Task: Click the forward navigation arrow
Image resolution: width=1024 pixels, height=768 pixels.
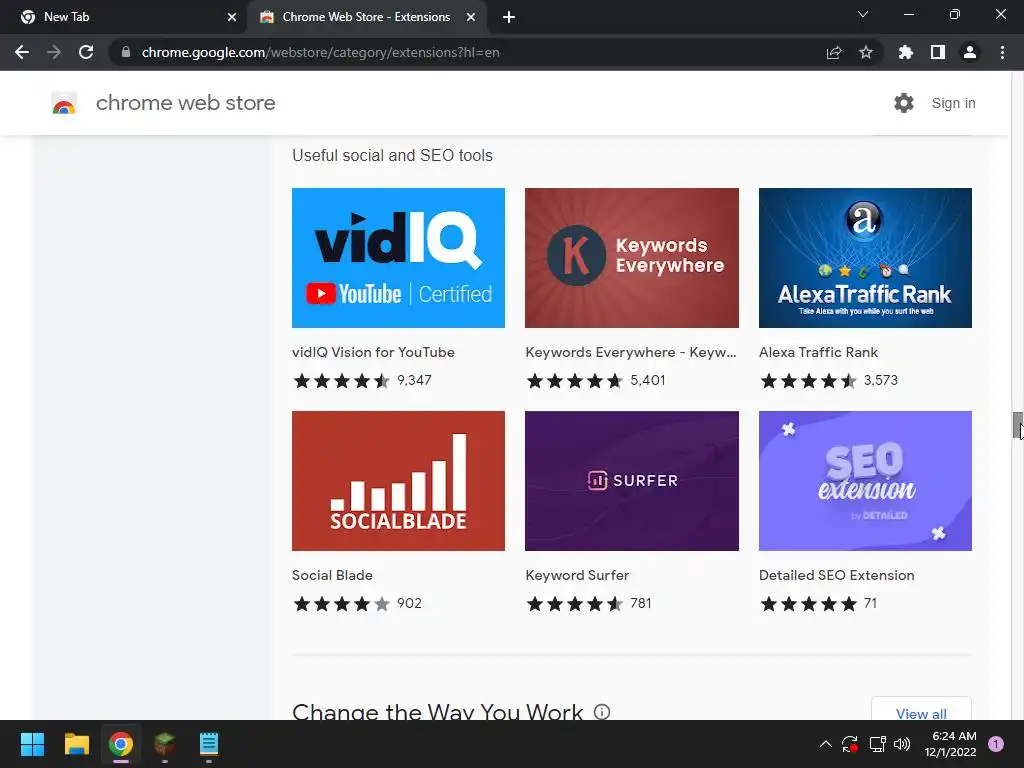Action: click(54, 52)
